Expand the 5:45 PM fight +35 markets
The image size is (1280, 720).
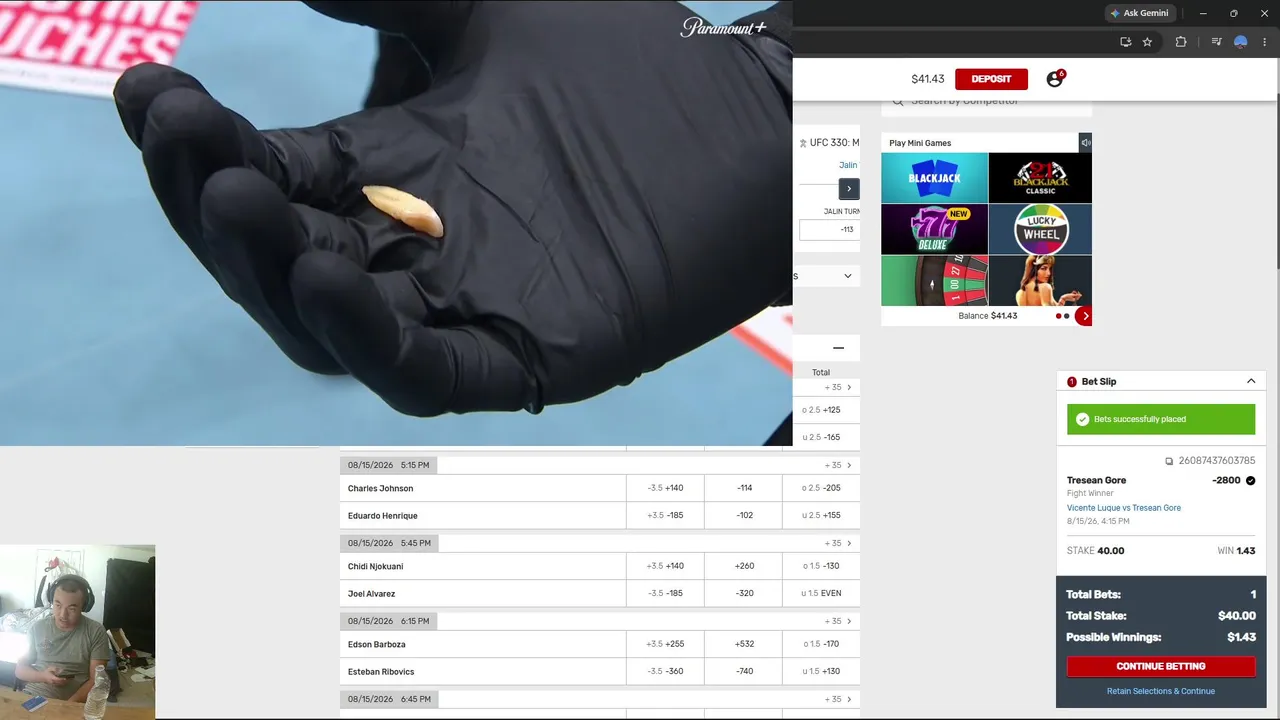pos(838,543)
